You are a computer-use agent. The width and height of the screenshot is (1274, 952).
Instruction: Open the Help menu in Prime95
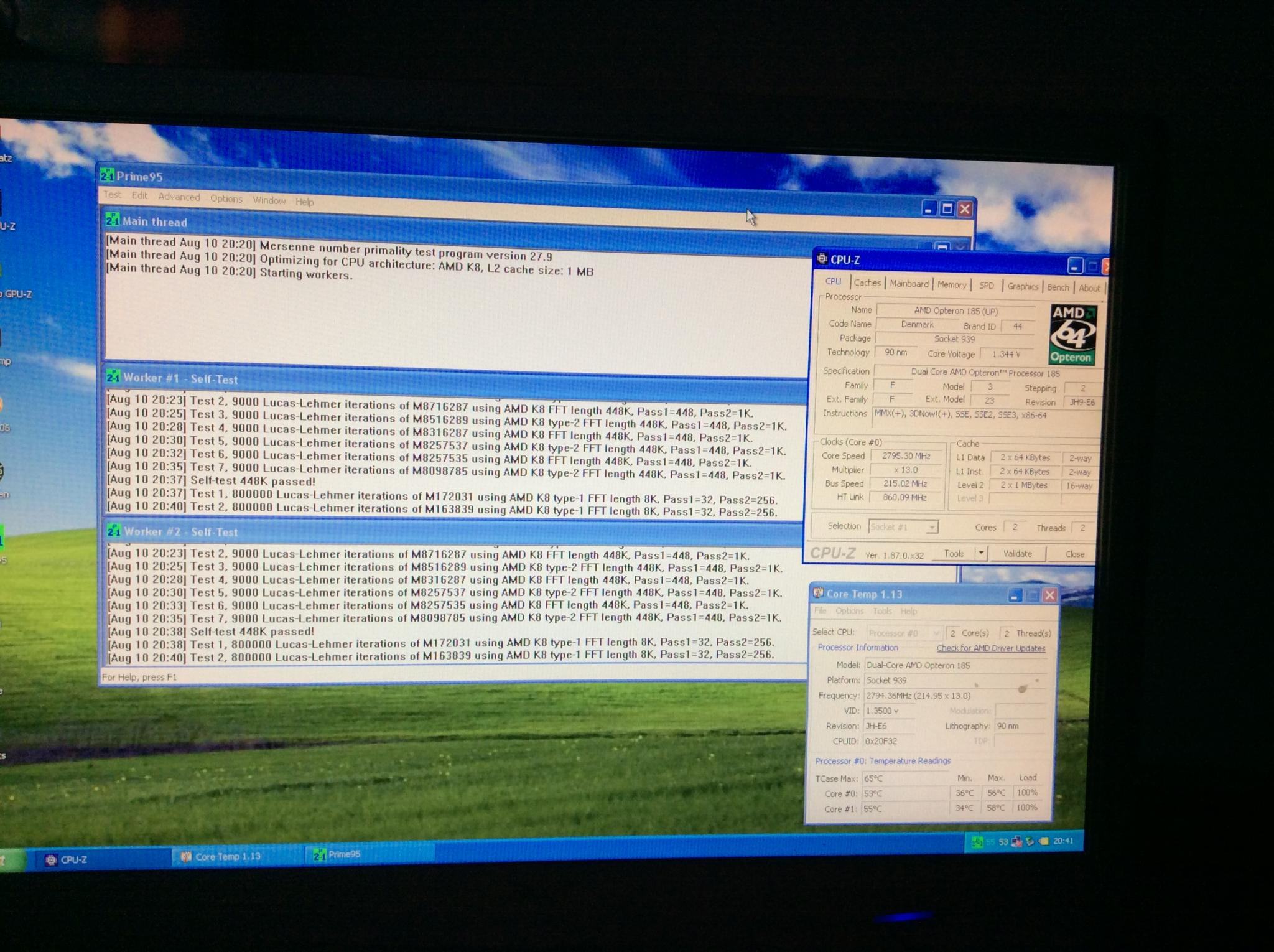coord(305,202)
